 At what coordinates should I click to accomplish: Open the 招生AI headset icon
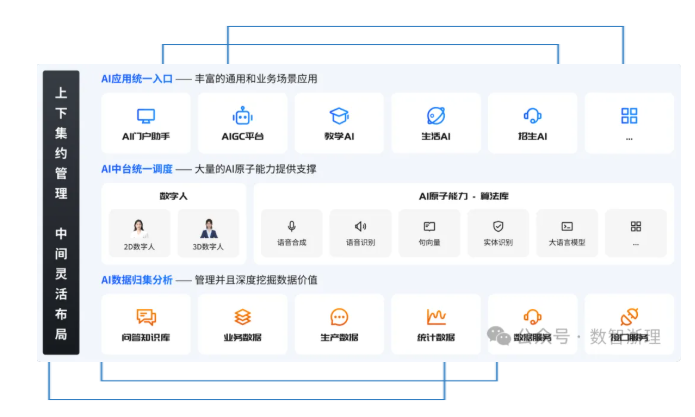(x=532, y=116)
